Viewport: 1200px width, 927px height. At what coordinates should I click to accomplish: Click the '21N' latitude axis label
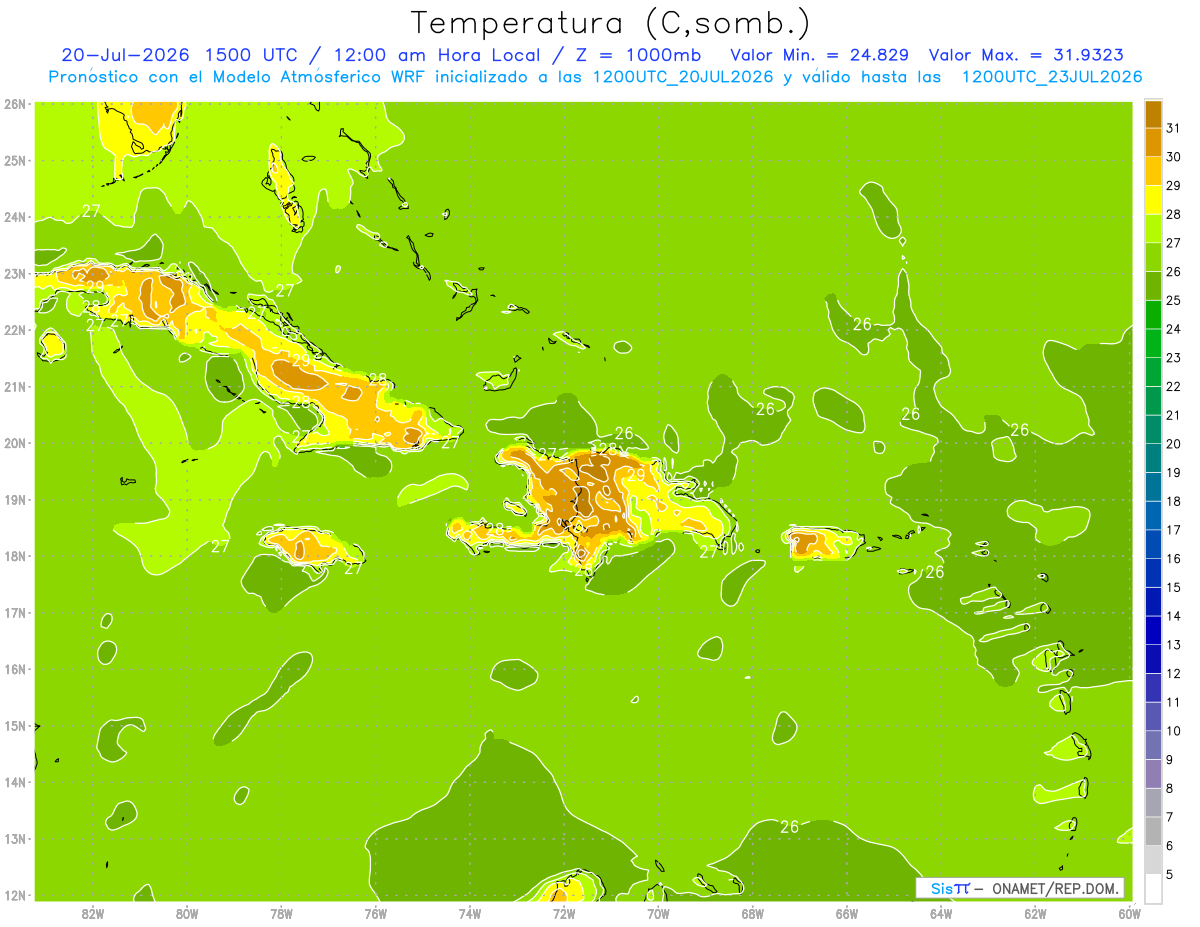(15, 387)
